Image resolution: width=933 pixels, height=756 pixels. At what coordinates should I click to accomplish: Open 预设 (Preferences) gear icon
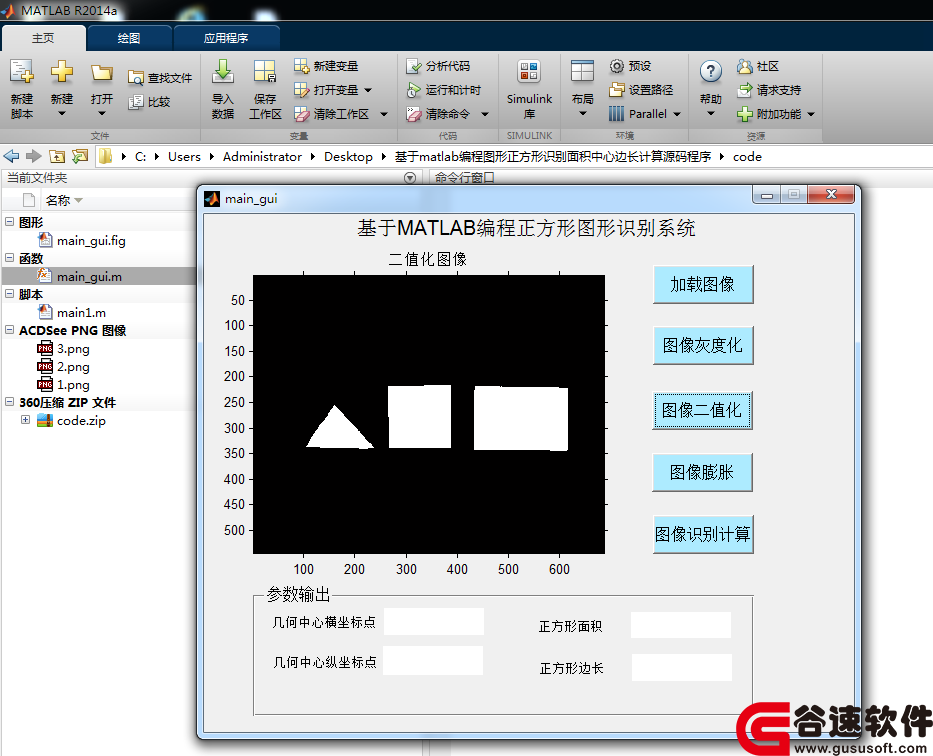[616, 65]
